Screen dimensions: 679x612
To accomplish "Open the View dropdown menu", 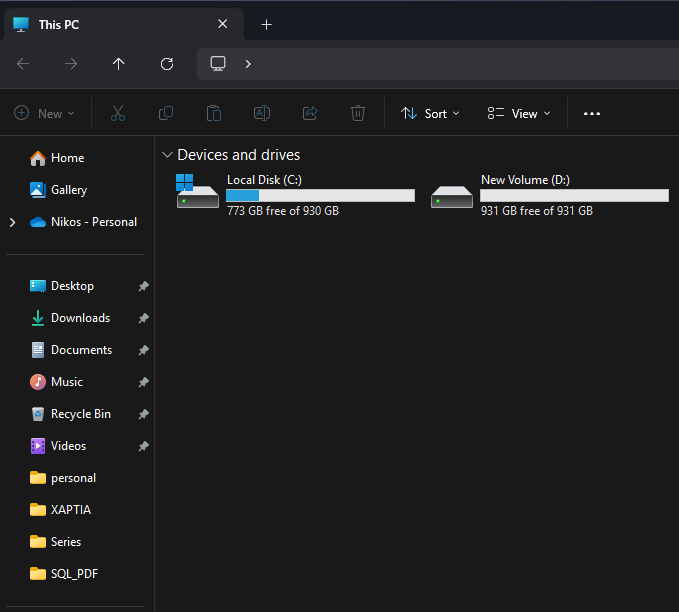I will tap(519, 113).
